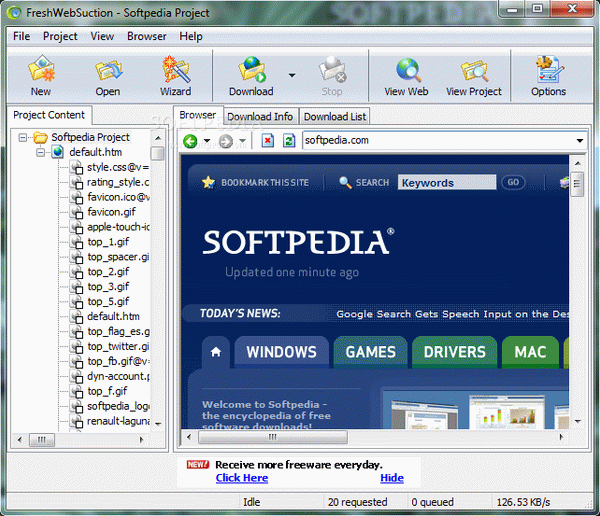Click the browser horizontal scrollbar thumb
Screen dimensions: 600x516
pyautogui.click(x=273, y=437)
